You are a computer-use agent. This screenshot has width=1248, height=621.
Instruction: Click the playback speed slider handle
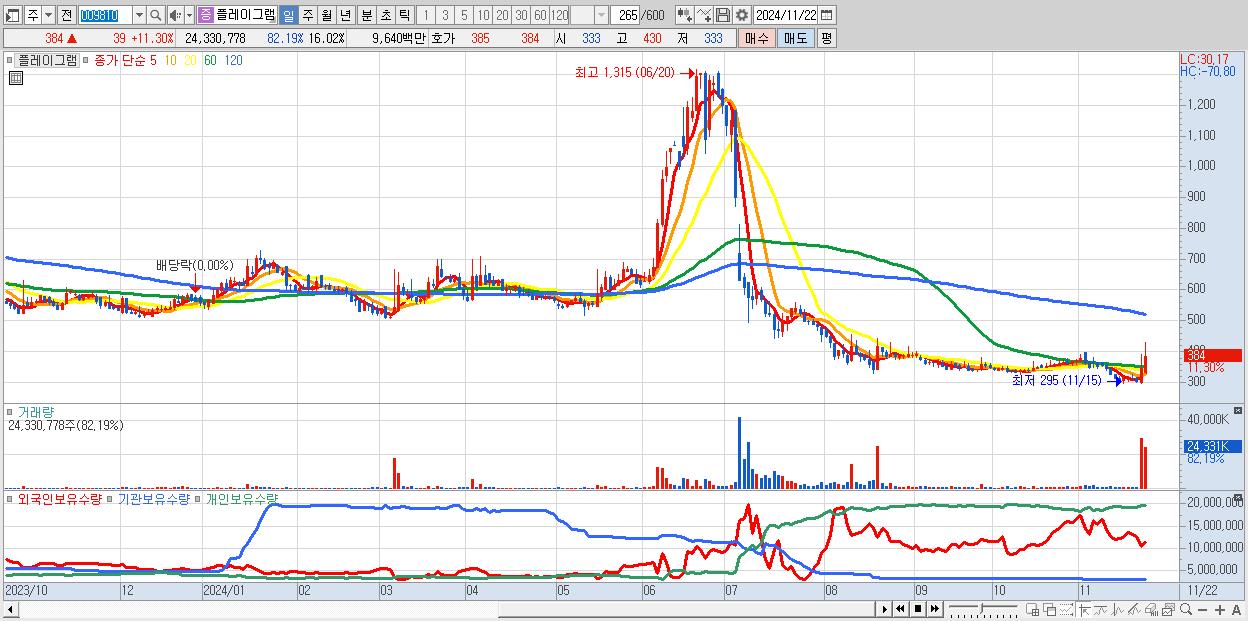[982, 608]
